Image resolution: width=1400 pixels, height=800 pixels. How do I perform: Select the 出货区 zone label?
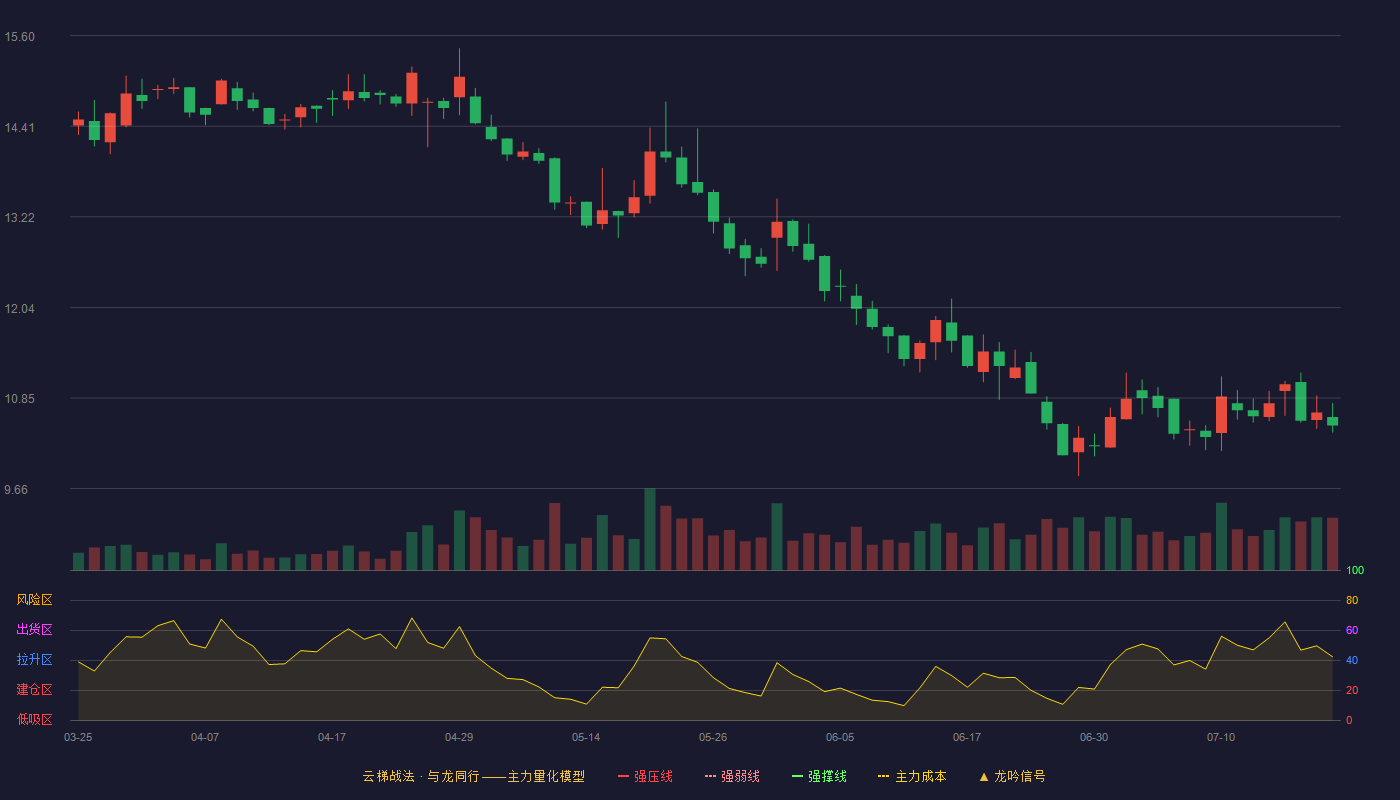click(34, 630)
